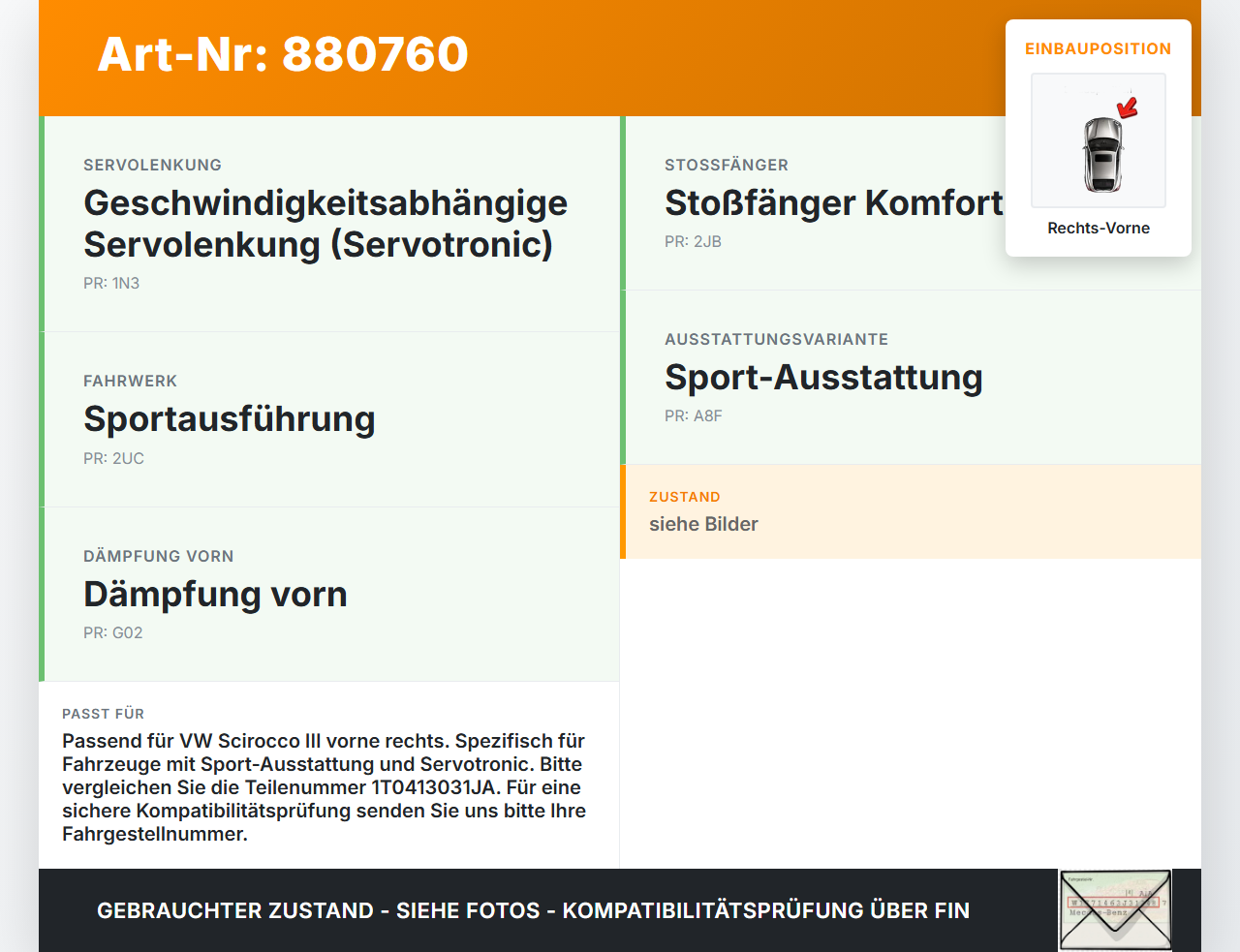Viewport: 1240px width, 952px height.
Task: Click the PR: 2JB code
Action: (x=693, y=242)
